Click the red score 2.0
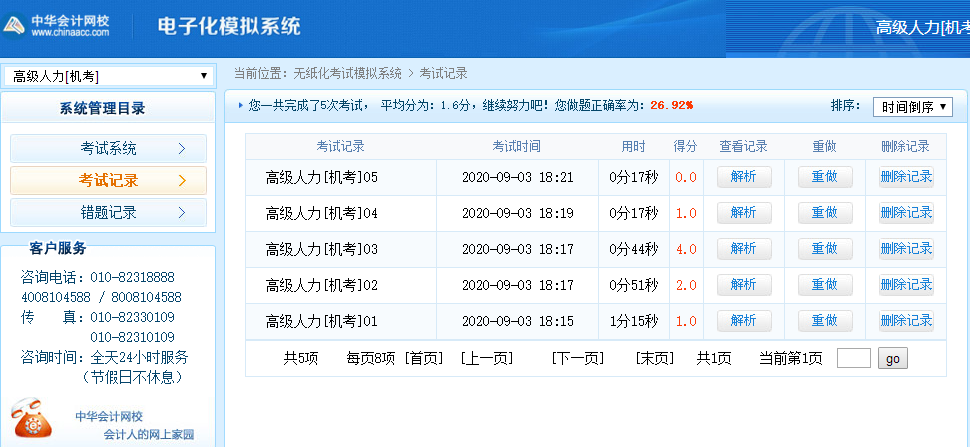 coord(686,286)
